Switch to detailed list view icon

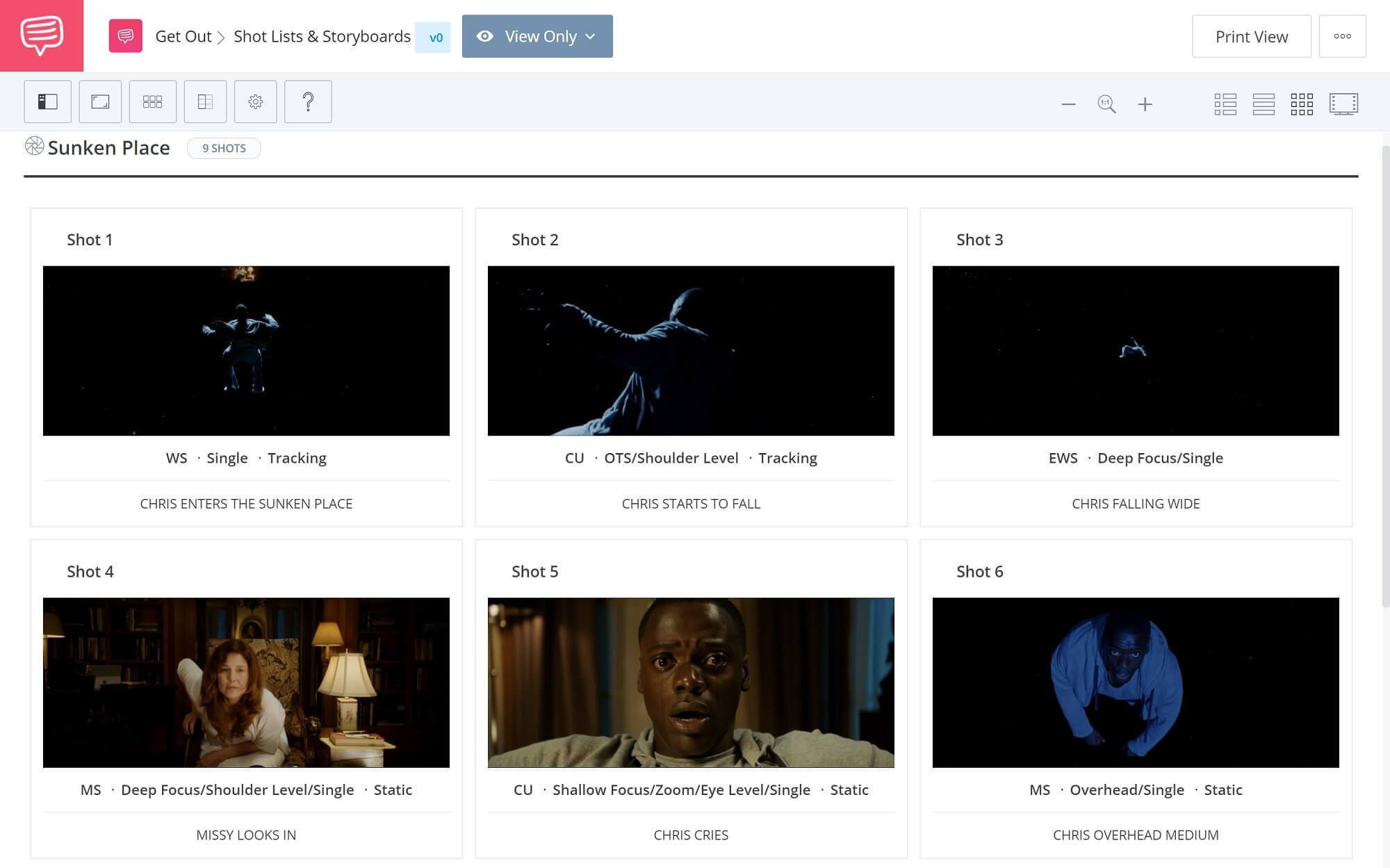(x=1225, y=104)
